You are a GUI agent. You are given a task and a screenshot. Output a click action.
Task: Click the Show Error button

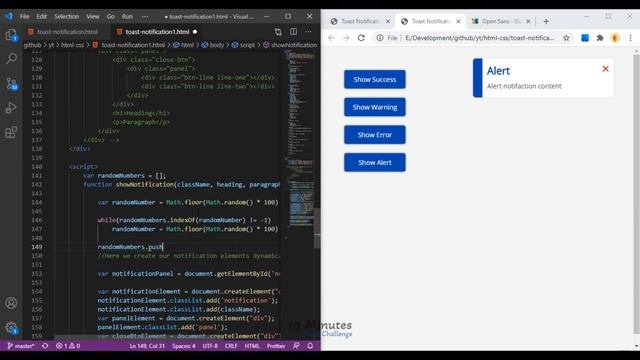coord(375,135)
